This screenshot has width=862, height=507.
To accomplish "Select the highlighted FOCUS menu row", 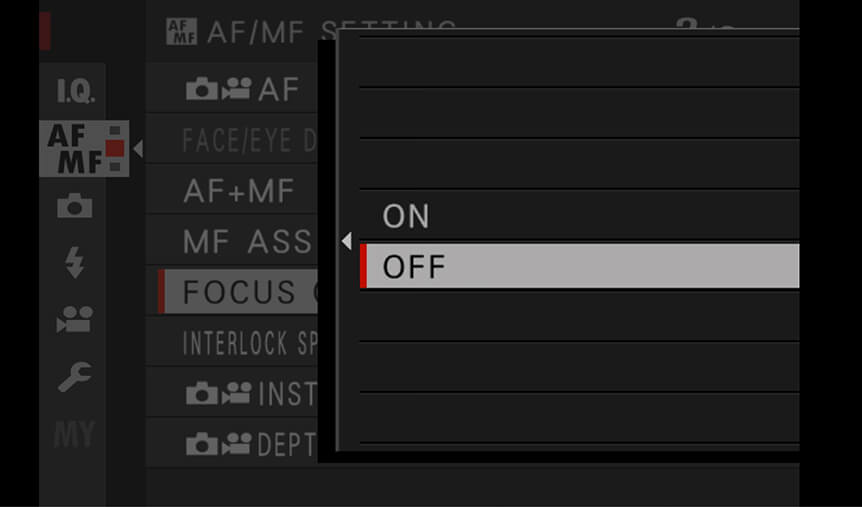I will tap(238, 291).
